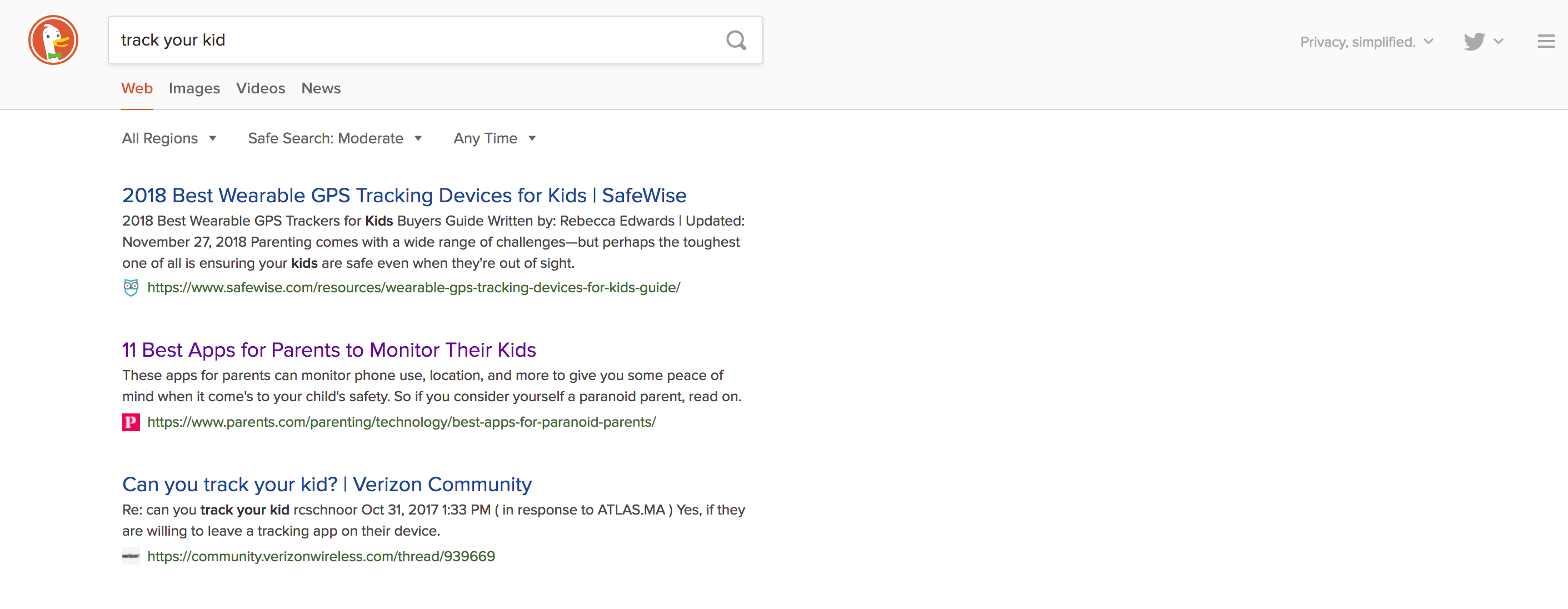This screenshot has width=1568, height=609.
Task: Open 2018 Best Wearable GPS Tracking Devices result
Action: [x=404, y=196]
